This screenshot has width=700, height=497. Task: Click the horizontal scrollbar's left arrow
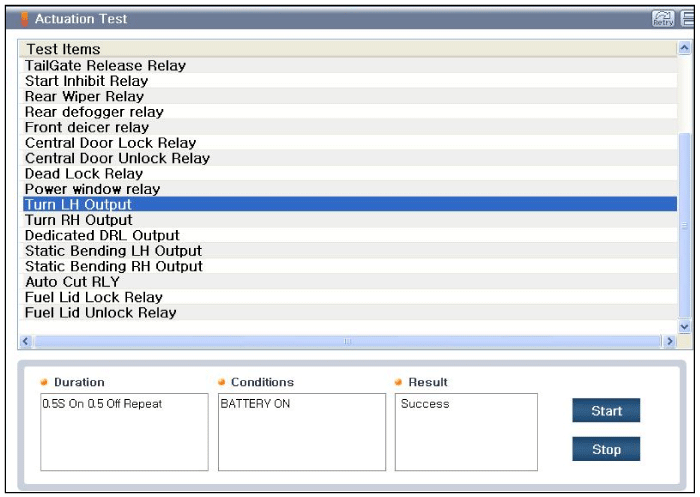25,342
